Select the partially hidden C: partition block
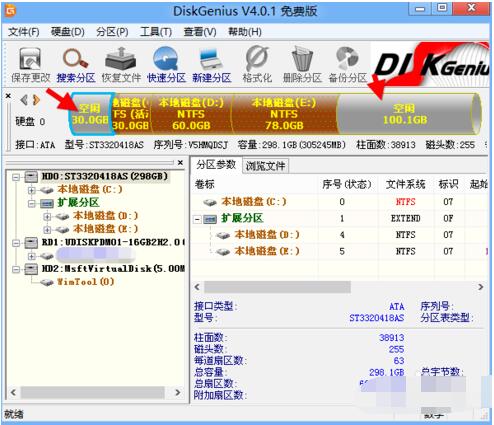The image size is (494, 425). pyautogui.click(x=131, y=114)
